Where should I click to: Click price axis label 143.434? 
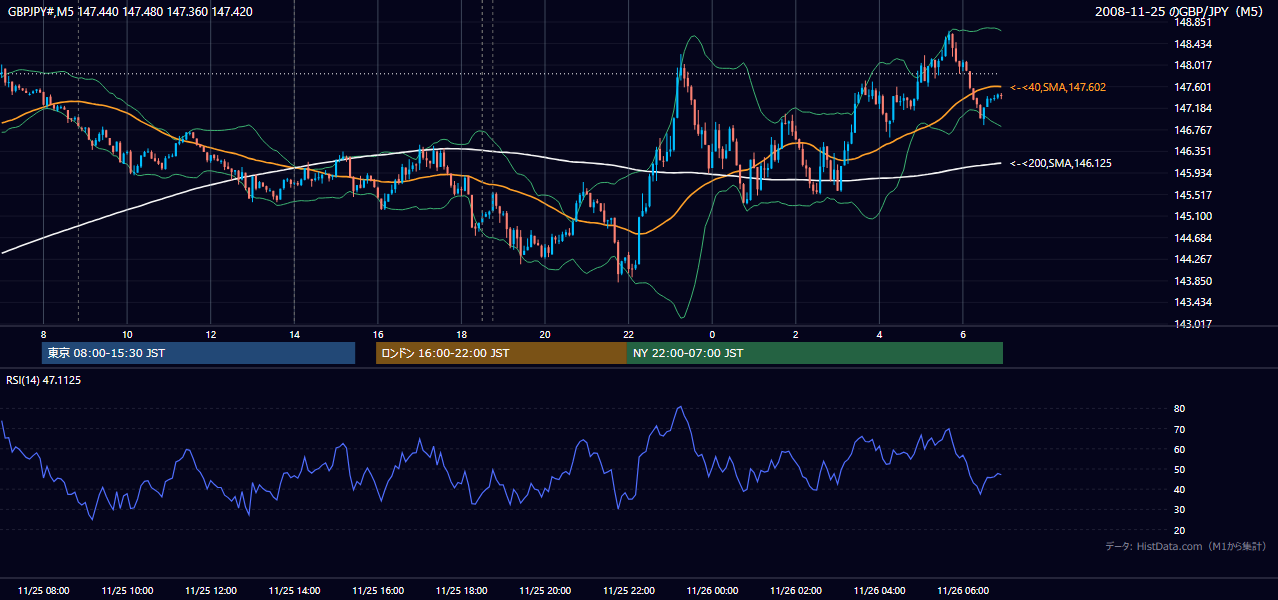point(1195,302)
